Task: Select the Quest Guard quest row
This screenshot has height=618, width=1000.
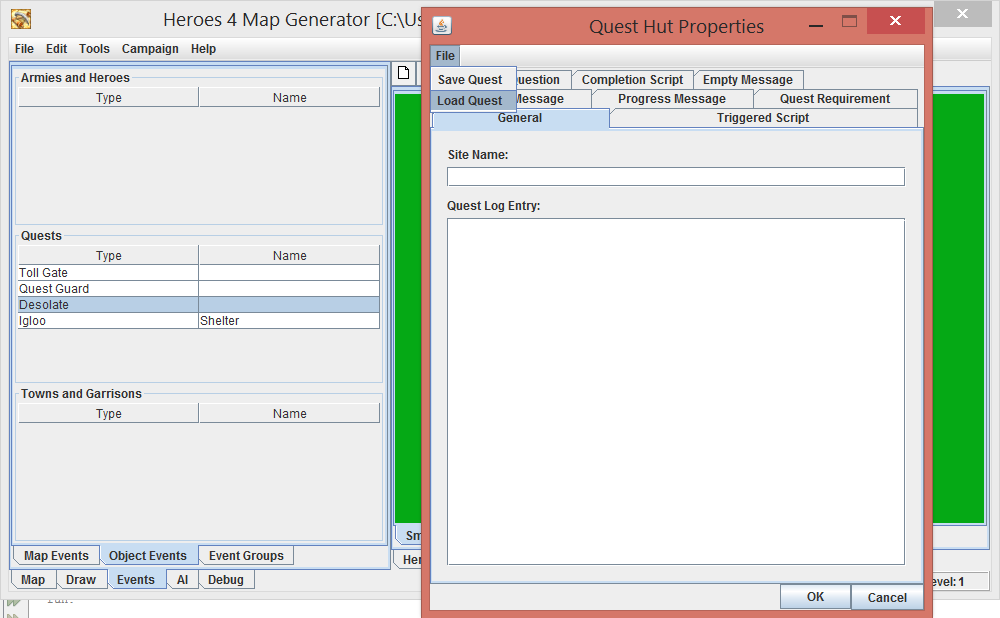Action: [199, 288]
